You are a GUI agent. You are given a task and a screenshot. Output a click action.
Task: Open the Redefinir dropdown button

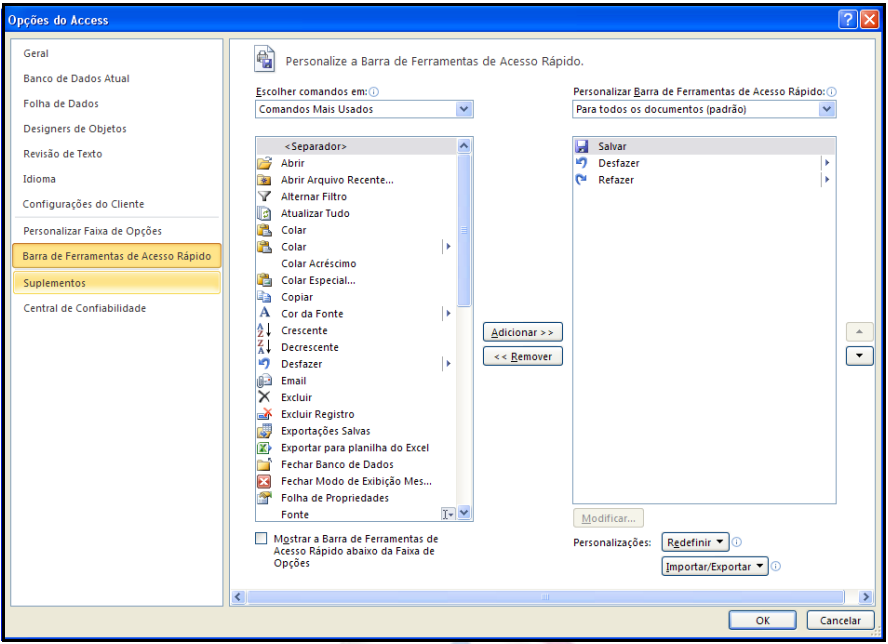click(695, 542)
